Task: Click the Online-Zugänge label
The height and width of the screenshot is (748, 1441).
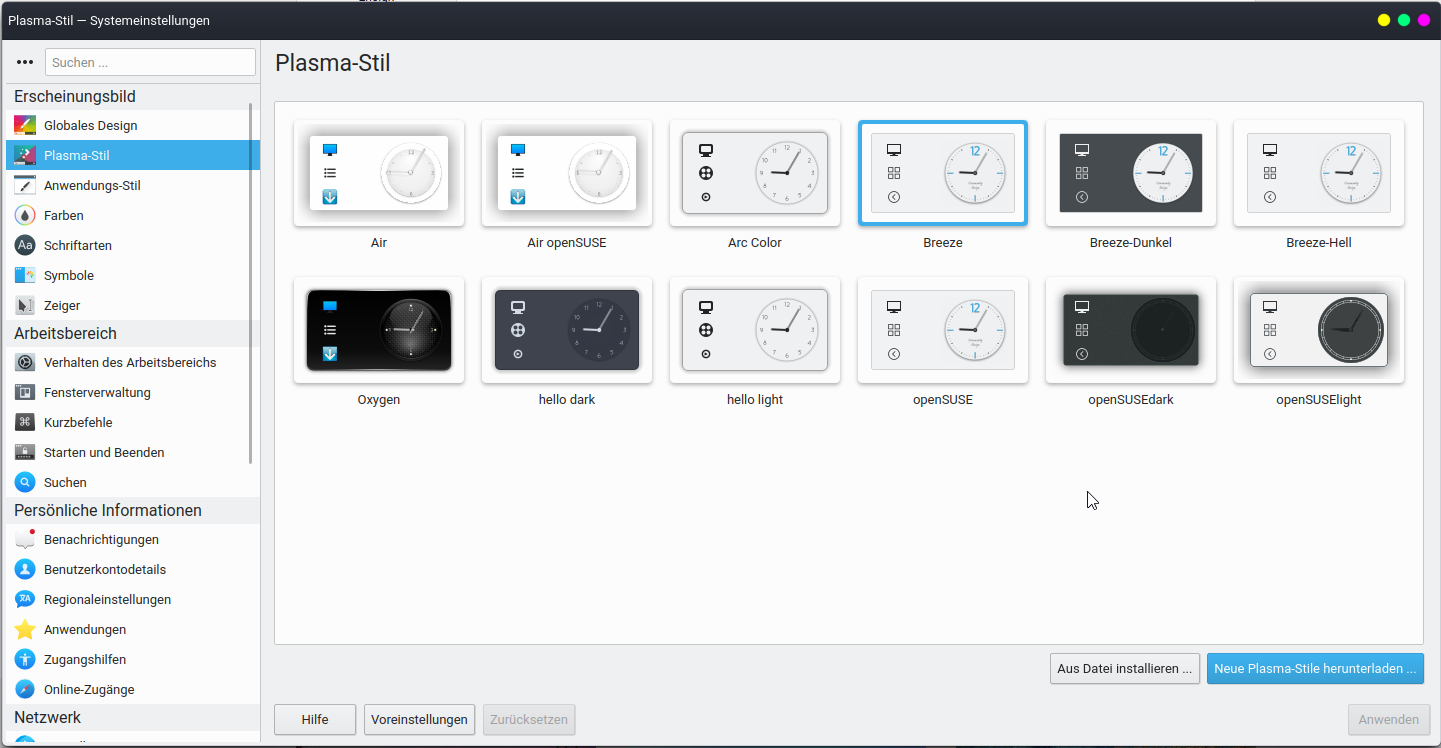Action: pyautogui.click(x=89, y=689)
